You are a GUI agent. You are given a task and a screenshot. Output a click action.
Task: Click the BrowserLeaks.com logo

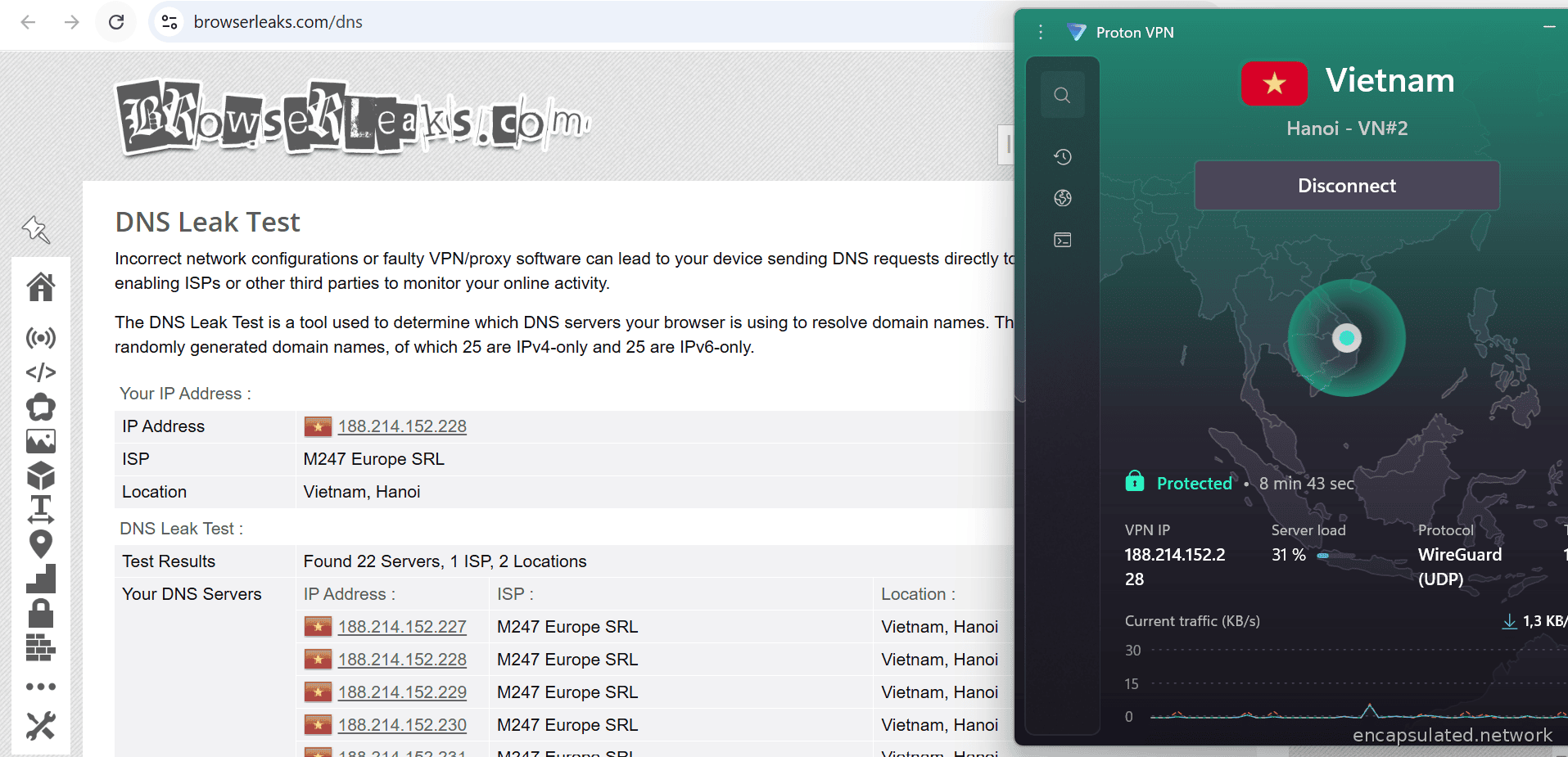pyautogui.click(x=354, y=119)
